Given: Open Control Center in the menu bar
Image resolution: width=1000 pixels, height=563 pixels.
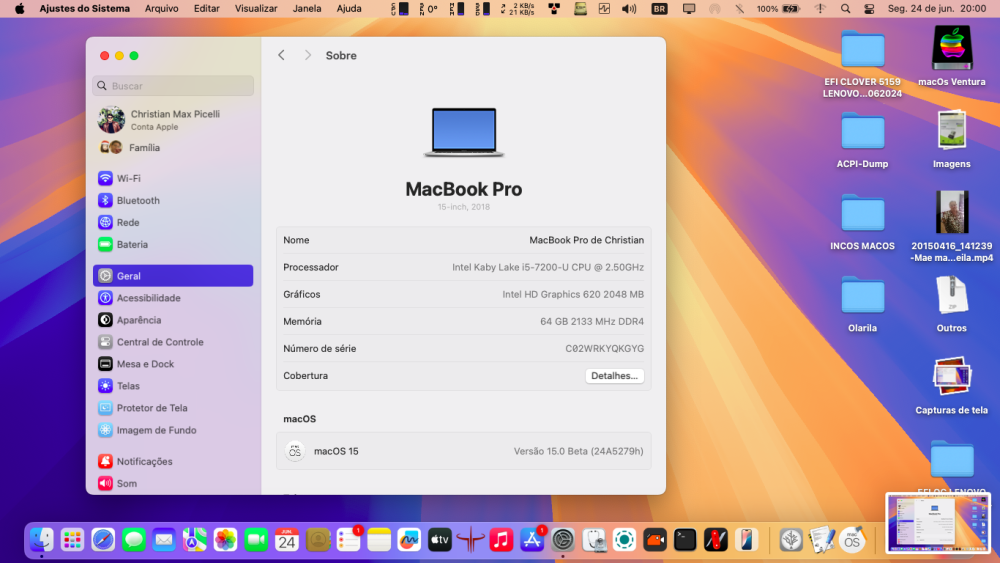Looking at the screenshot, I should [869, 8].
